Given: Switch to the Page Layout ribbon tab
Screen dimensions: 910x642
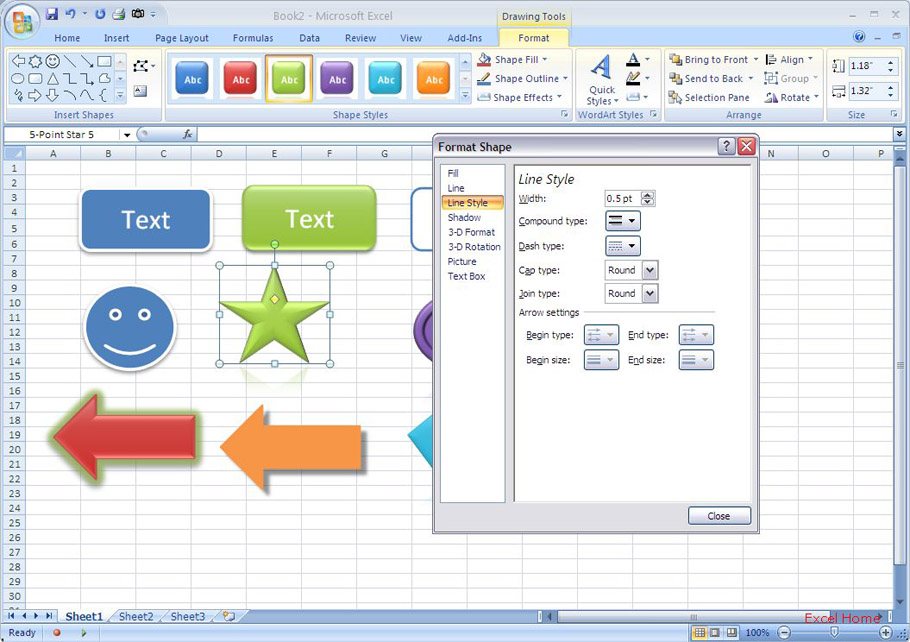Looking at the screenshot, I should click(181, 38).
